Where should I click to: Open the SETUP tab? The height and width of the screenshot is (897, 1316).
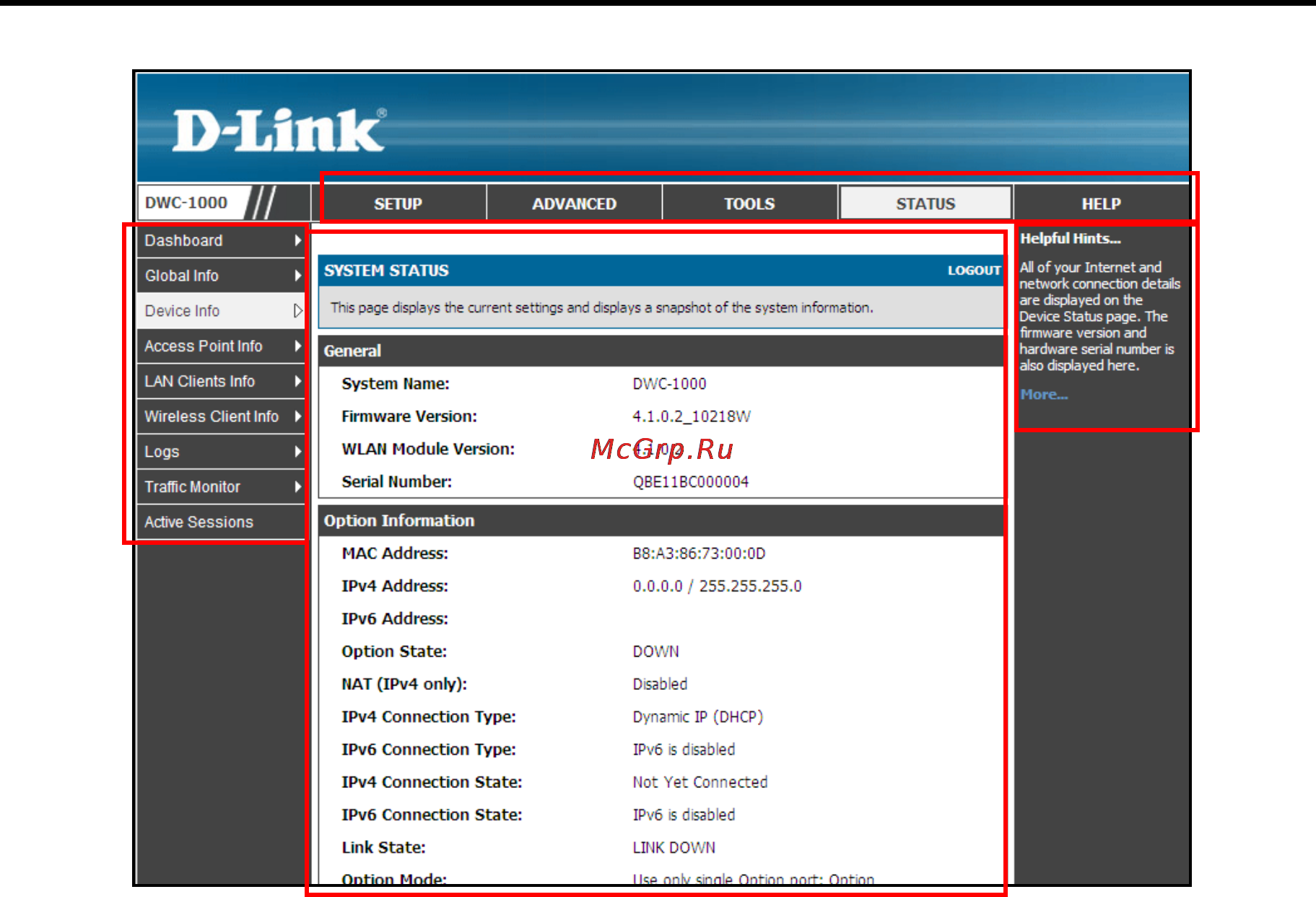pos(398,204)
